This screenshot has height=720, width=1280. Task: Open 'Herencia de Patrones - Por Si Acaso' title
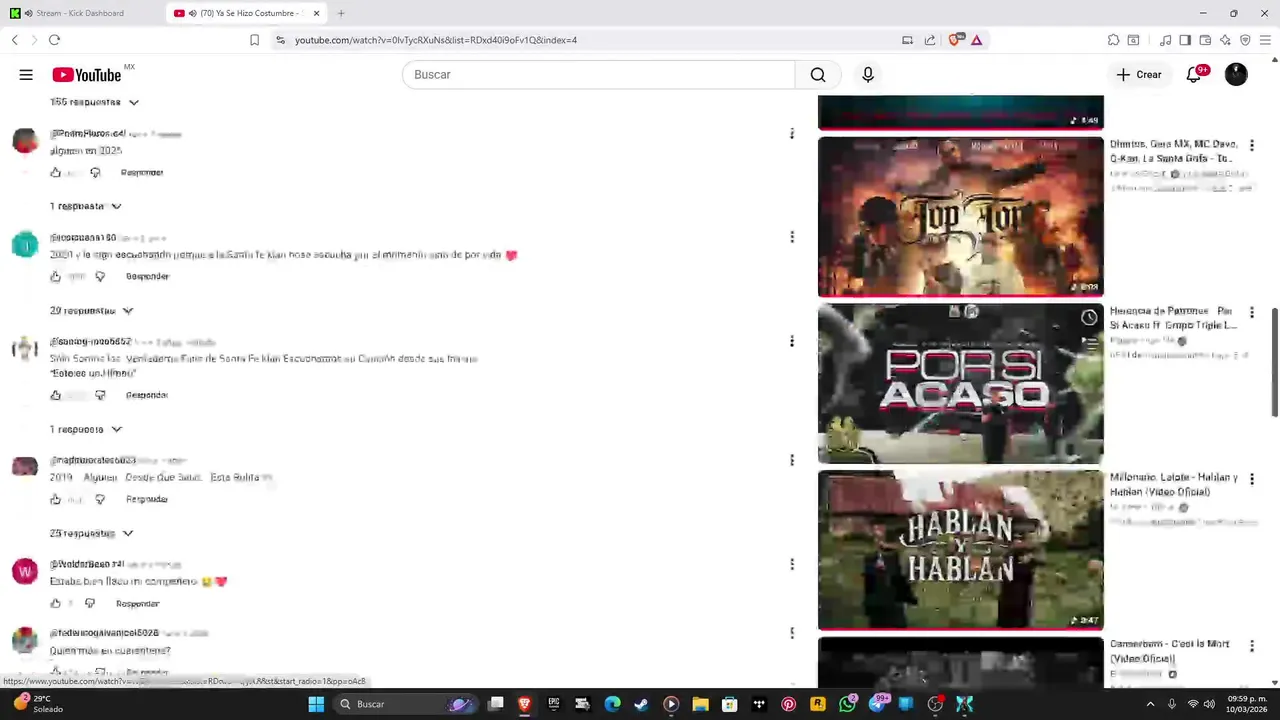[x=1173, y=318]
